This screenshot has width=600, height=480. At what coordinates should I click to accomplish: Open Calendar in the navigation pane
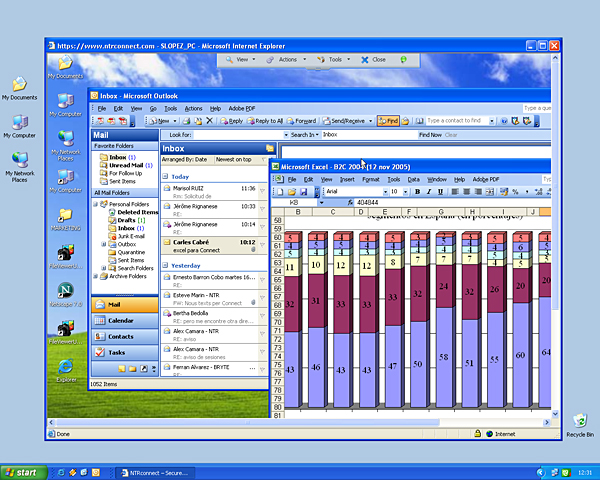click(120, 320)
